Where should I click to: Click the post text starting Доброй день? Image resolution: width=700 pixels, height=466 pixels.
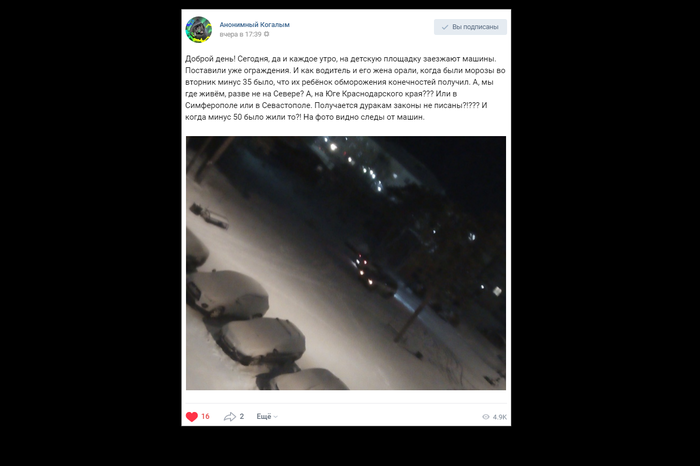point(345,88)
